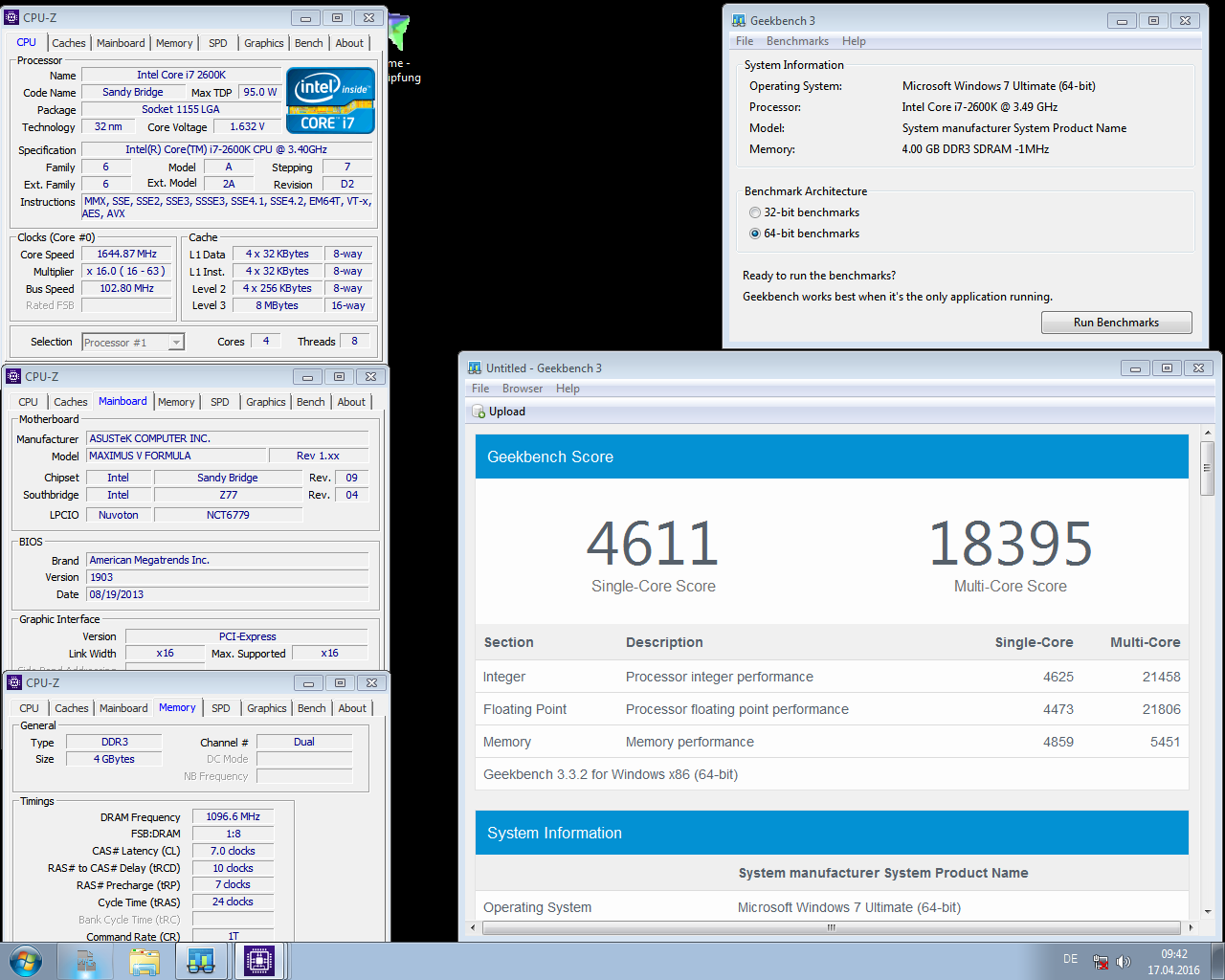The width and height of the screenshot is (1225, 980).
Task: Switch to Memory tab in top CPU-Z window
Action: pos(174,43)
